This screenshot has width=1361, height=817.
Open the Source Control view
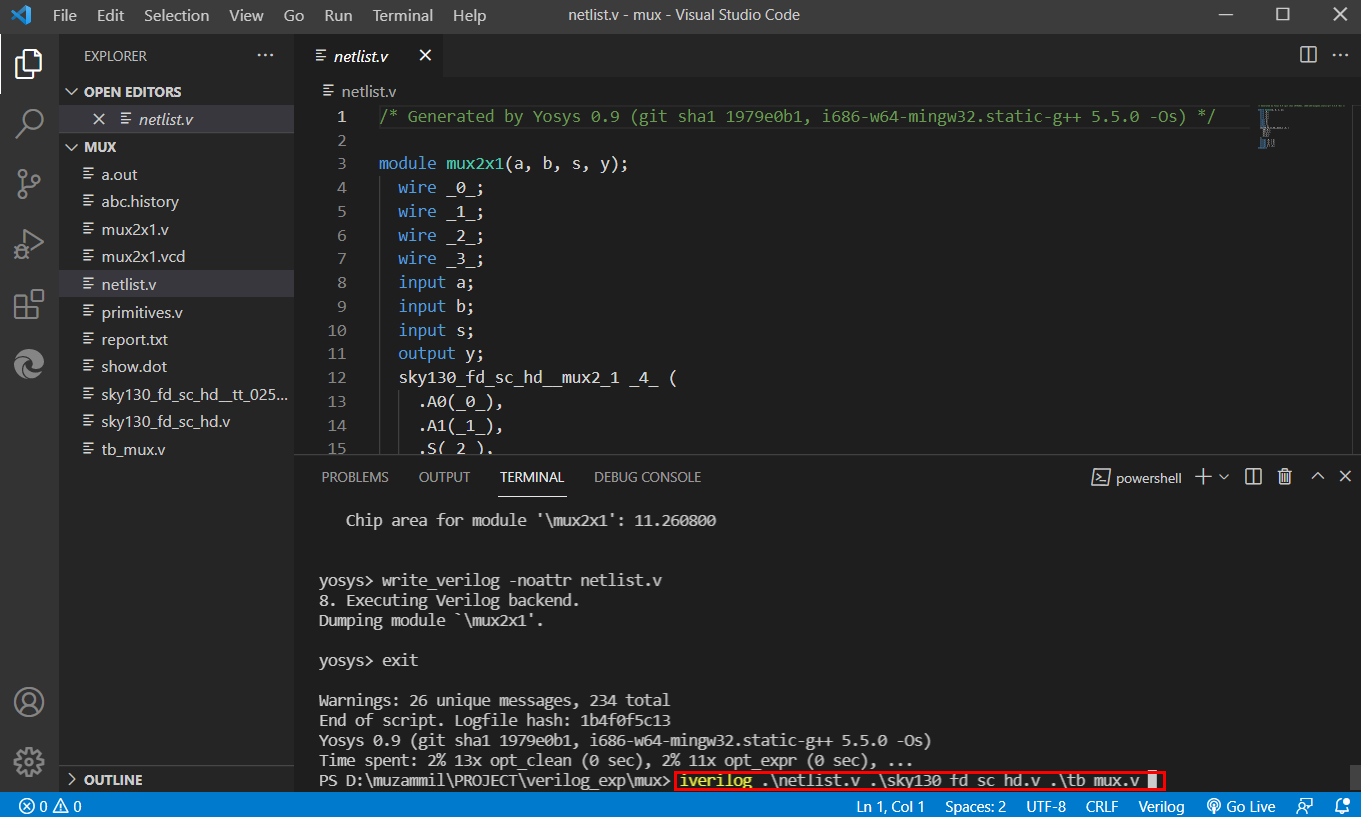(x=29, y=183)
